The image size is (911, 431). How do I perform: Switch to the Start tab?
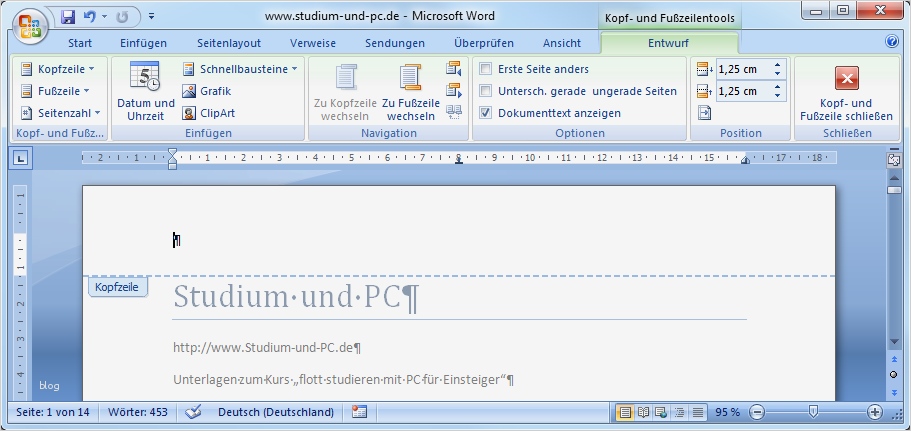pos(80,43)
